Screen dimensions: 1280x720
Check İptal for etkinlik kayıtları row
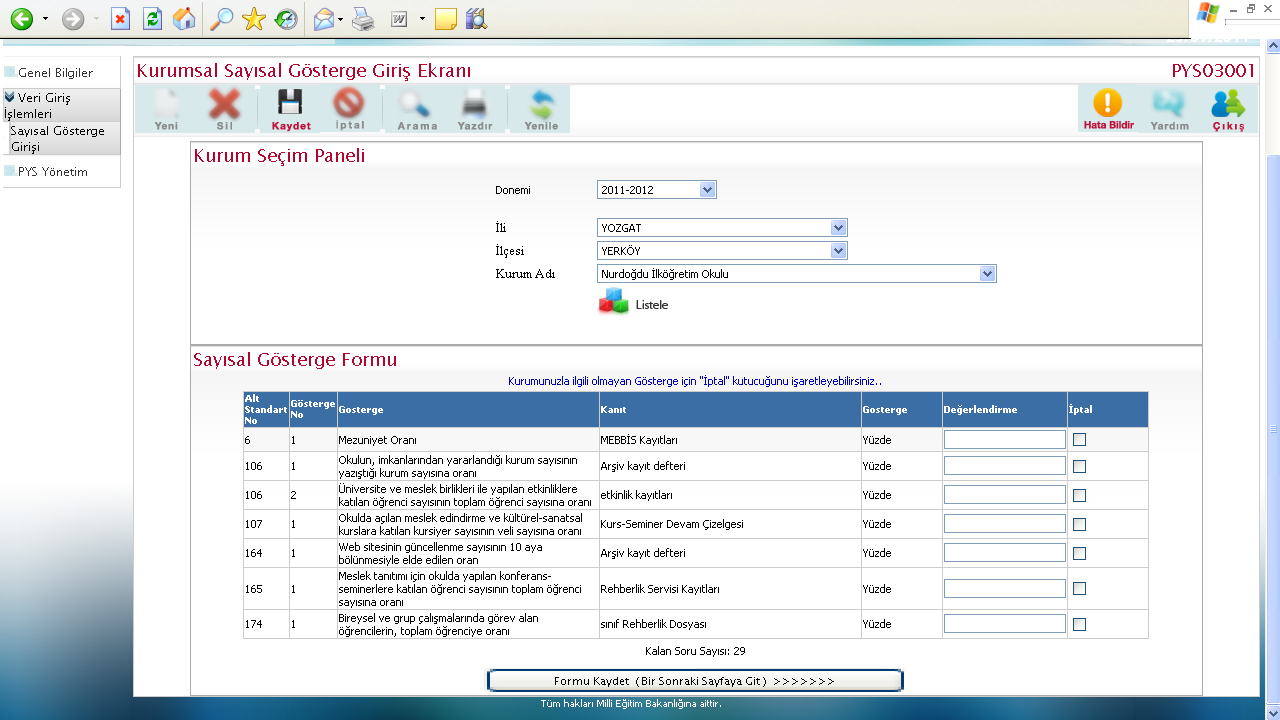coord(1079,495)
